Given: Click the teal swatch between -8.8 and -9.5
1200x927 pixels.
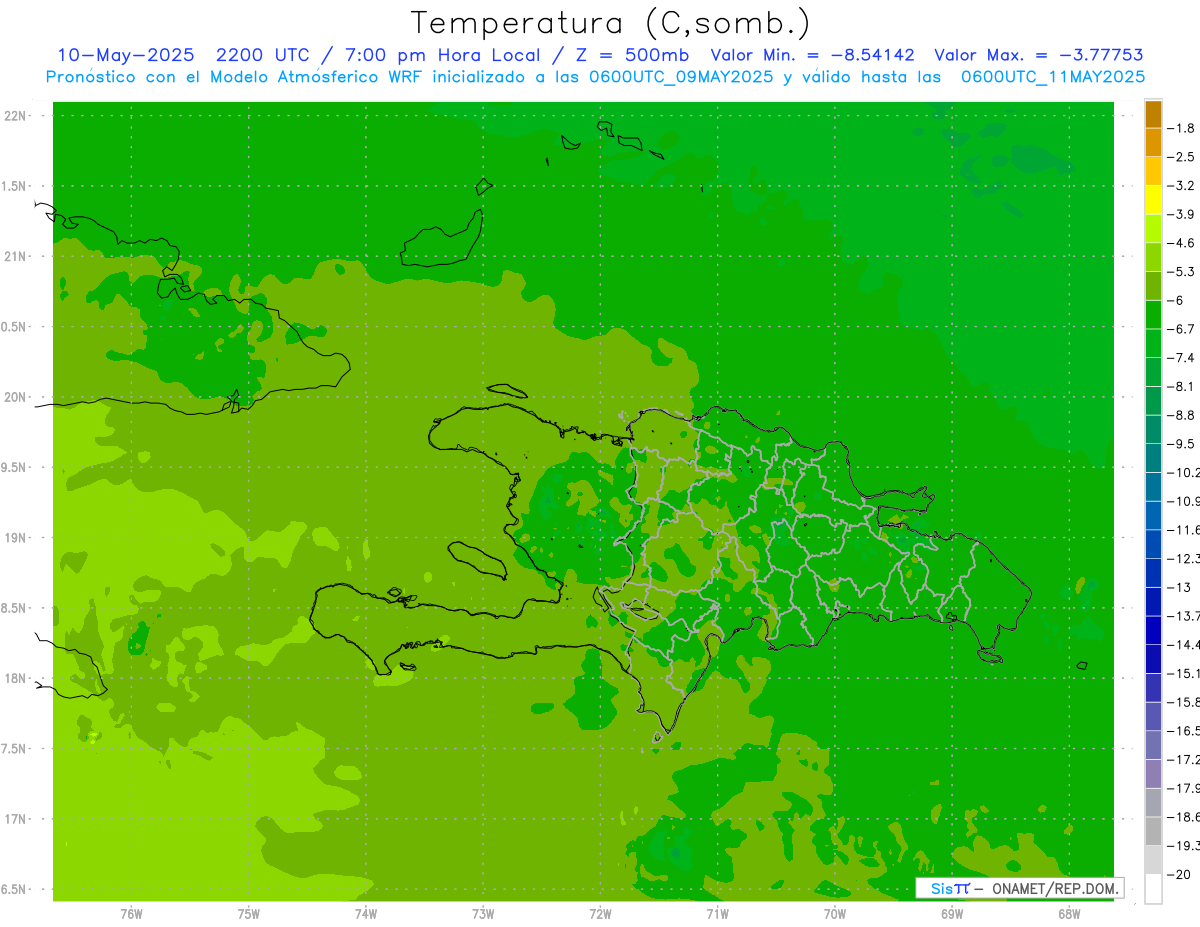Looking at the screenshot, I should tap(1153, 429).
